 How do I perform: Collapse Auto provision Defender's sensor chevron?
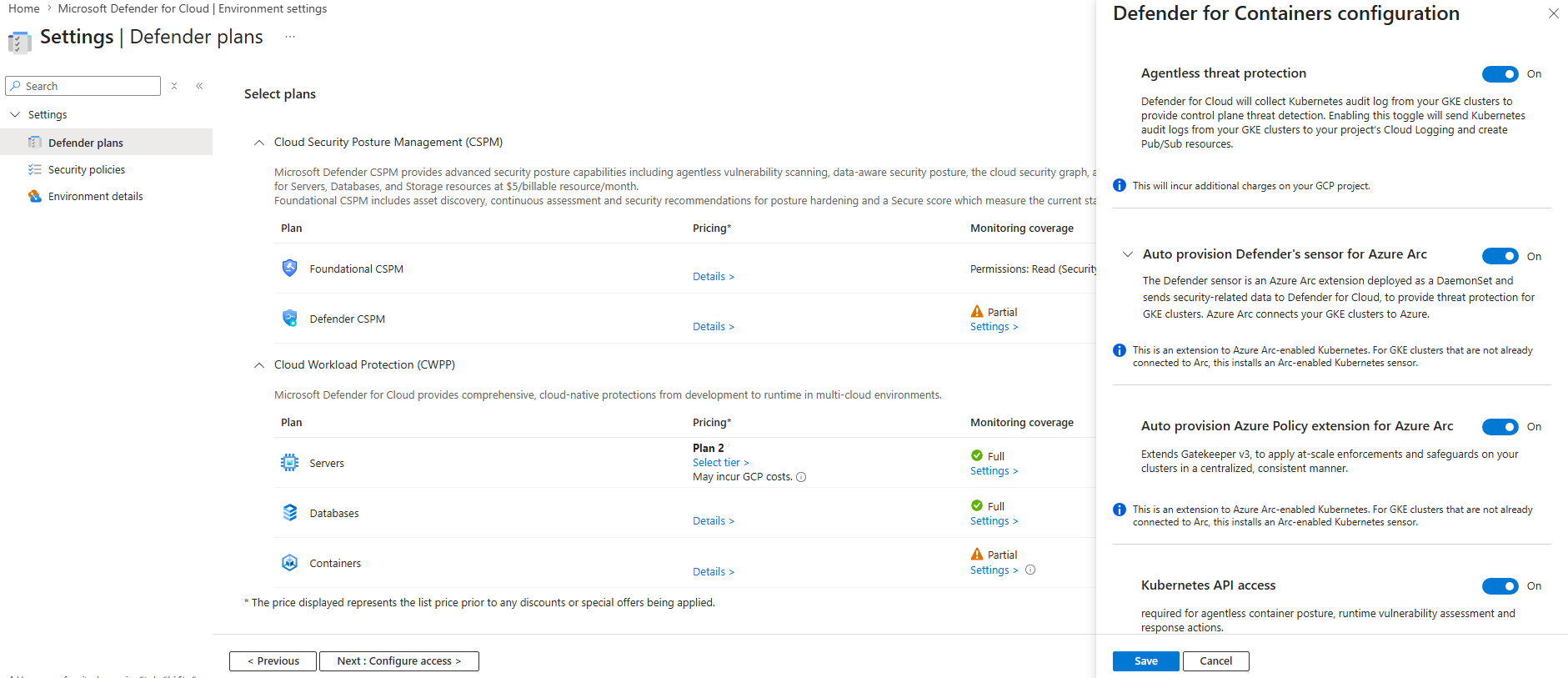(1128, 254)
